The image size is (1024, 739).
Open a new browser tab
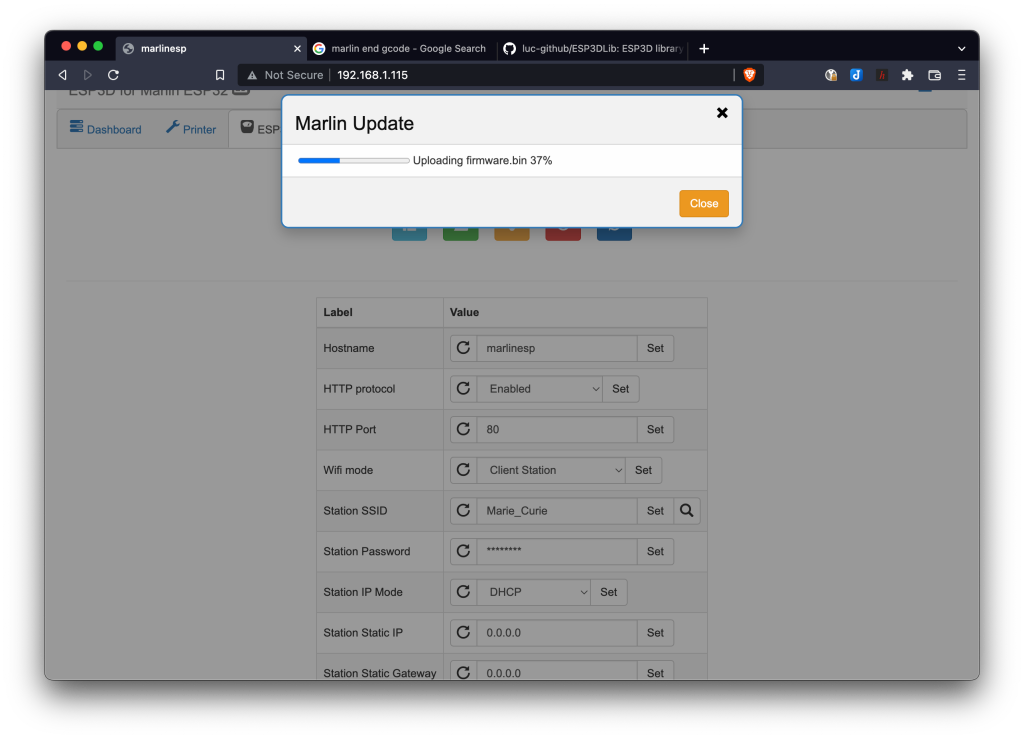pos(703,48)
